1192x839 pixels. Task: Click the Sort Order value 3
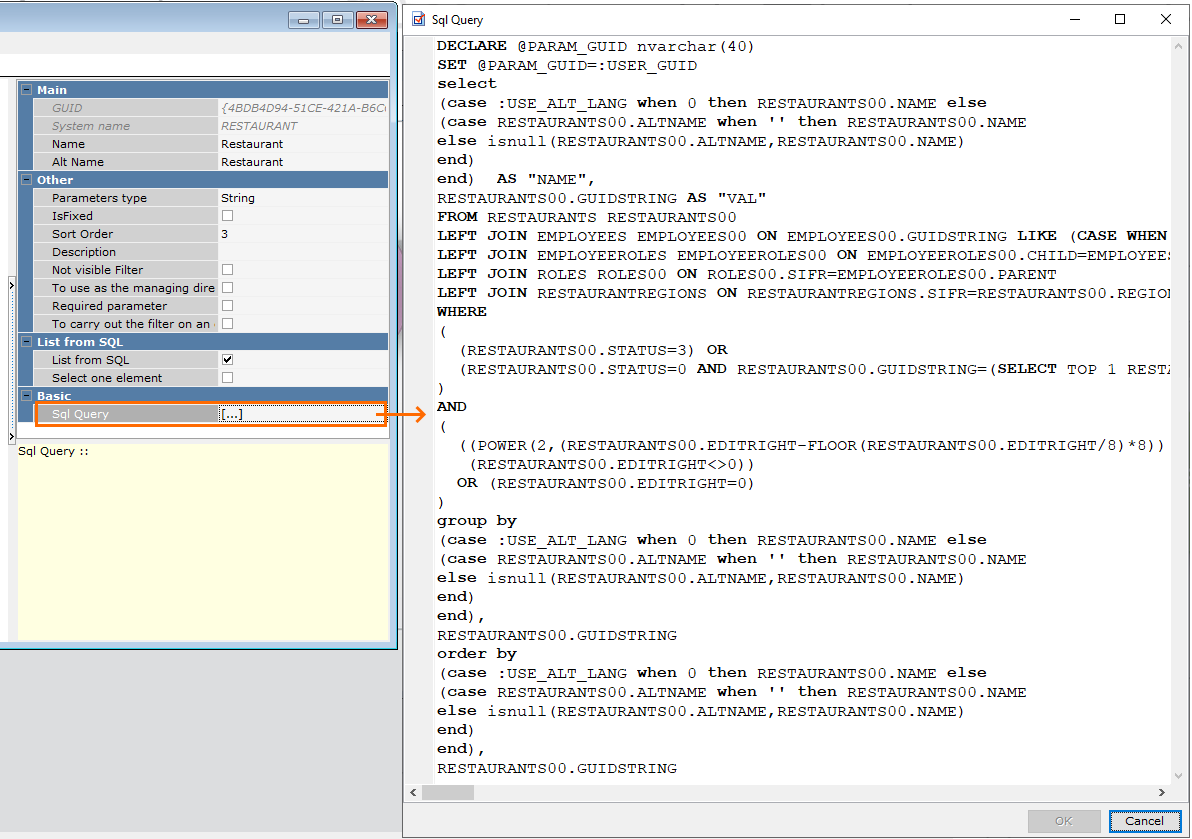[x=303, y=234]
